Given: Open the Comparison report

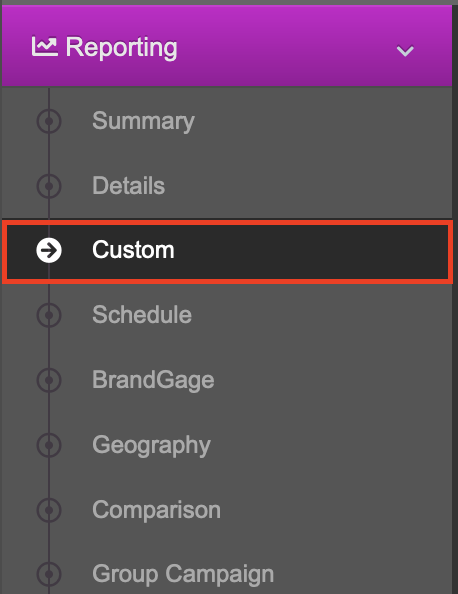Looking at the screenshot, I should point(156,510).
